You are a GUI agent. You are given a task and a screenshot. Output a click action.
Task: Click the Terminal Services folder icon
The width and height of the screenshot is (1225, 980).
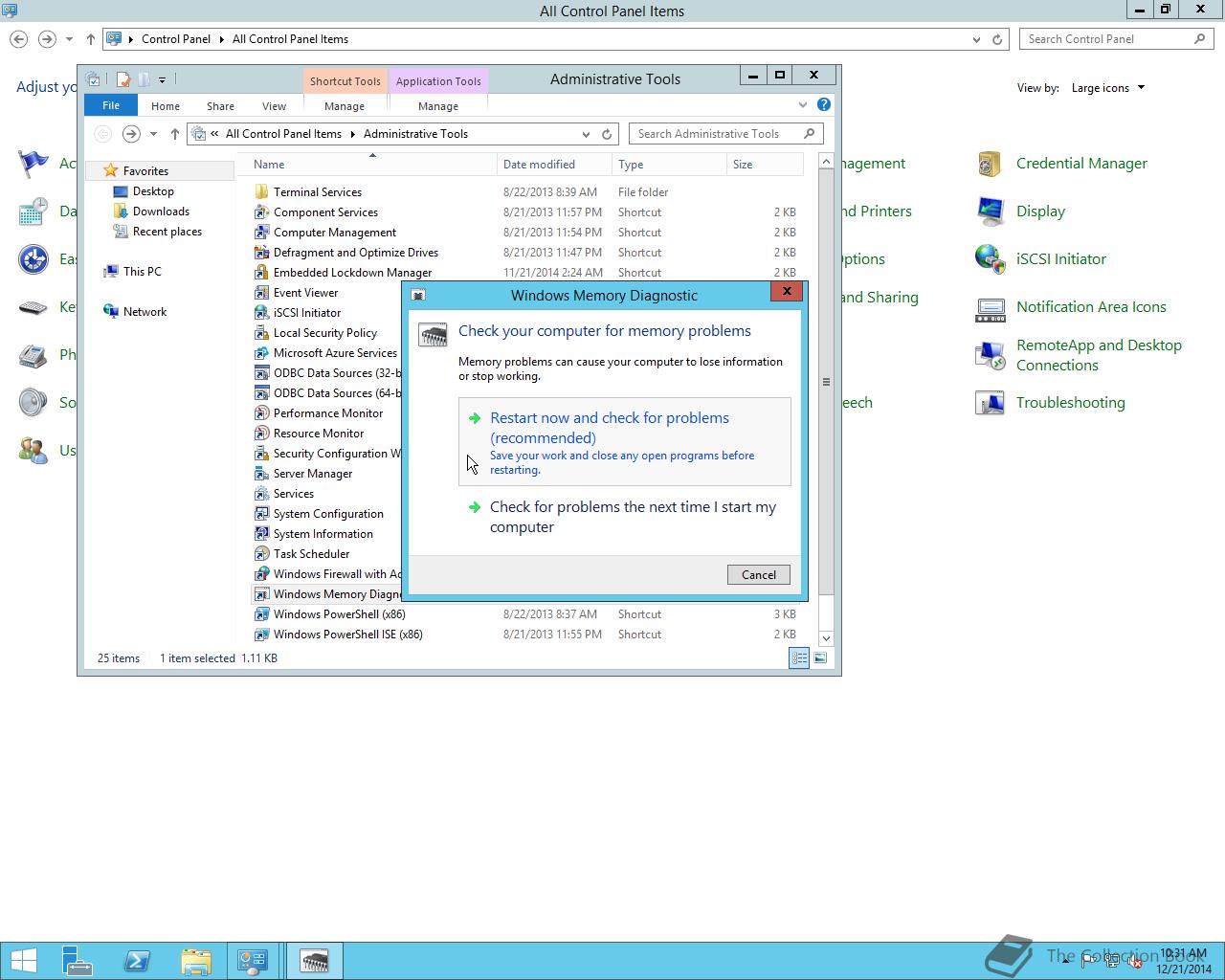point(261,192)
